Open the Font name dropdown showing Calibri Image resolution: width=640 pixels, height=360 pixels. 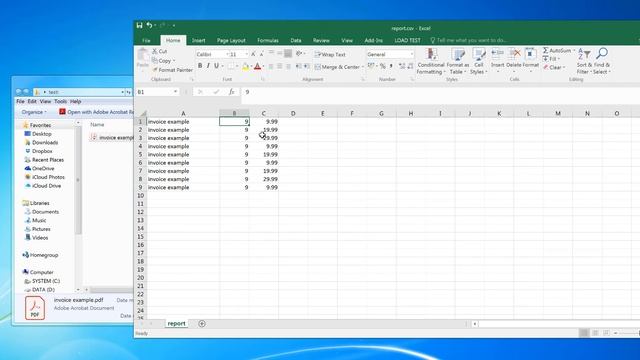pos(227,54)
